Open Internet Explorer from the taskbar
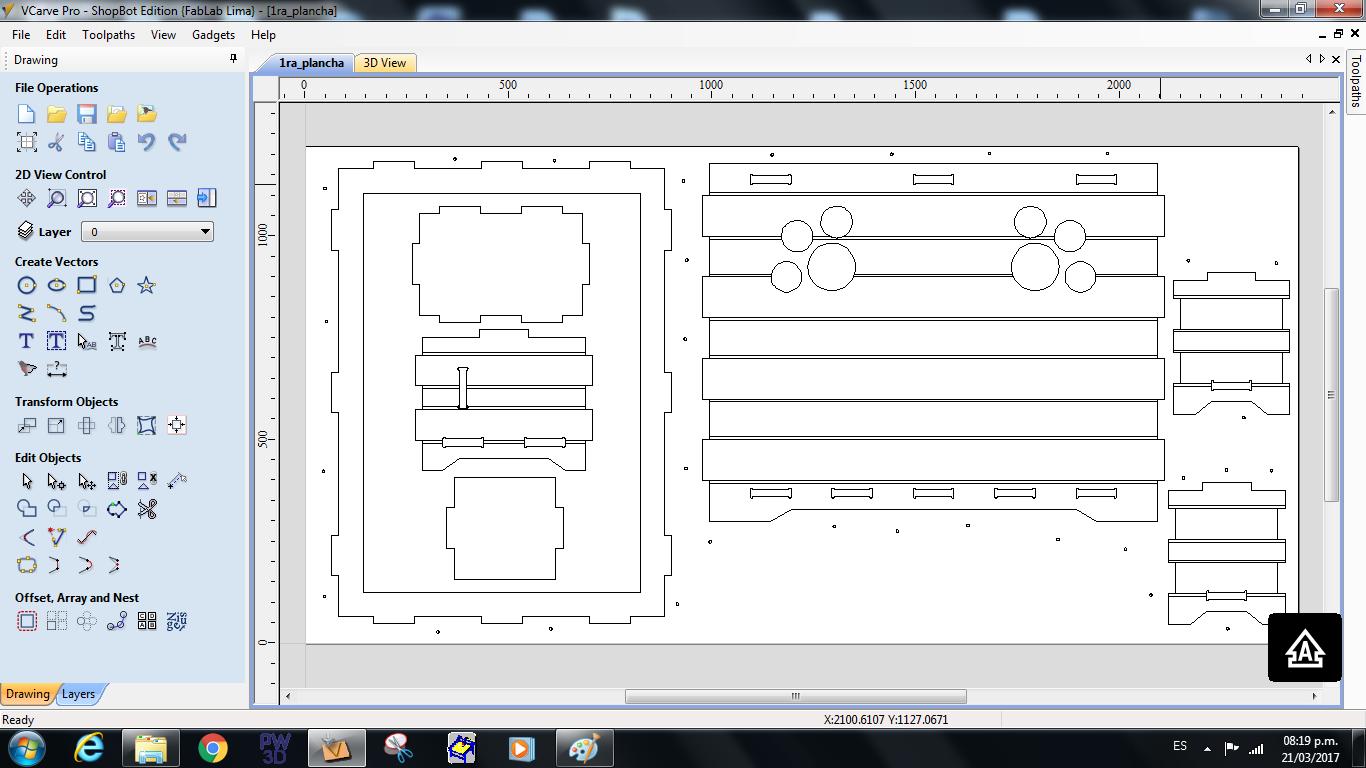This screenshot has height=768, width=1366. tap(90, 747)
